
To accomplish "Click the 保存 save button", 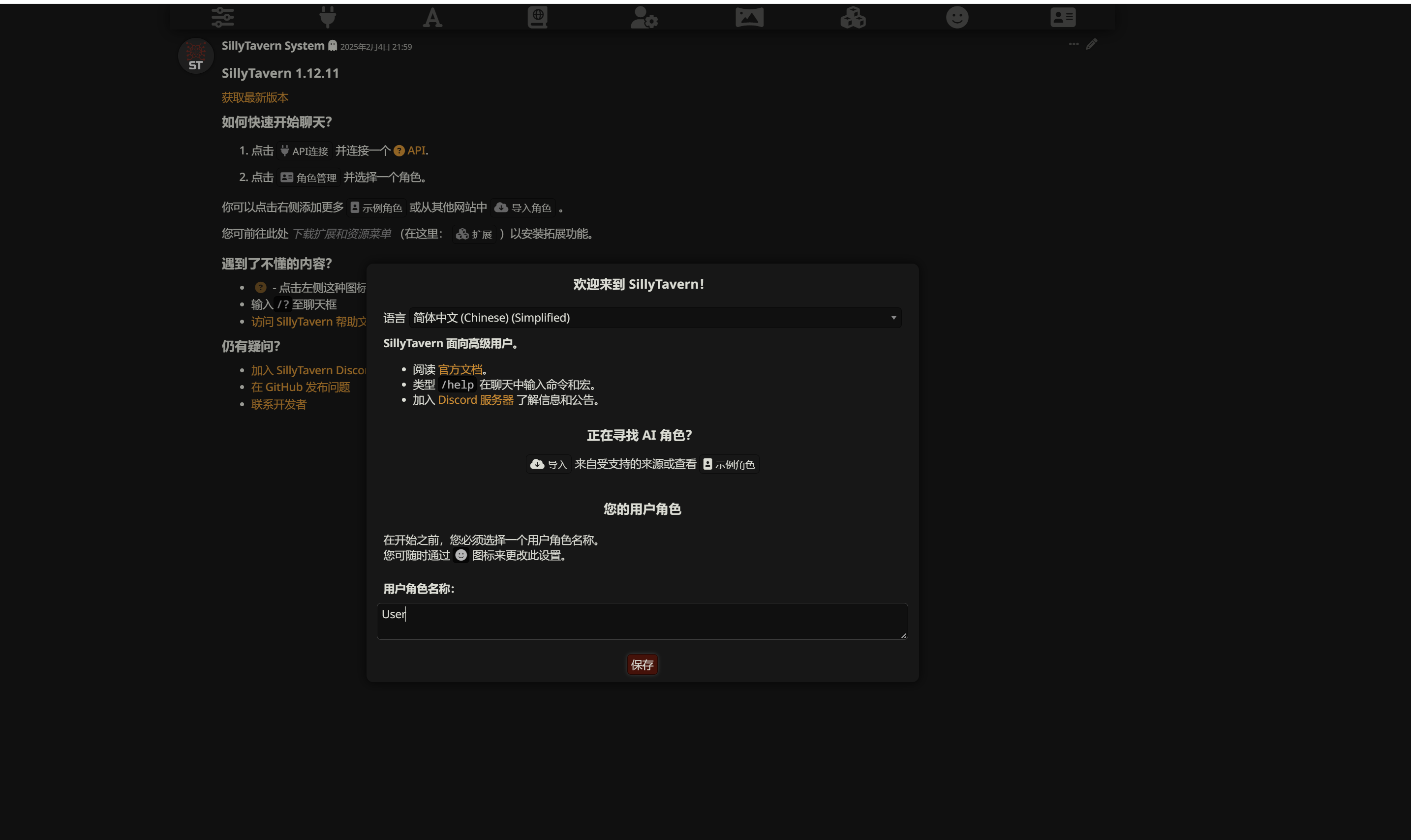I will 642,664.
